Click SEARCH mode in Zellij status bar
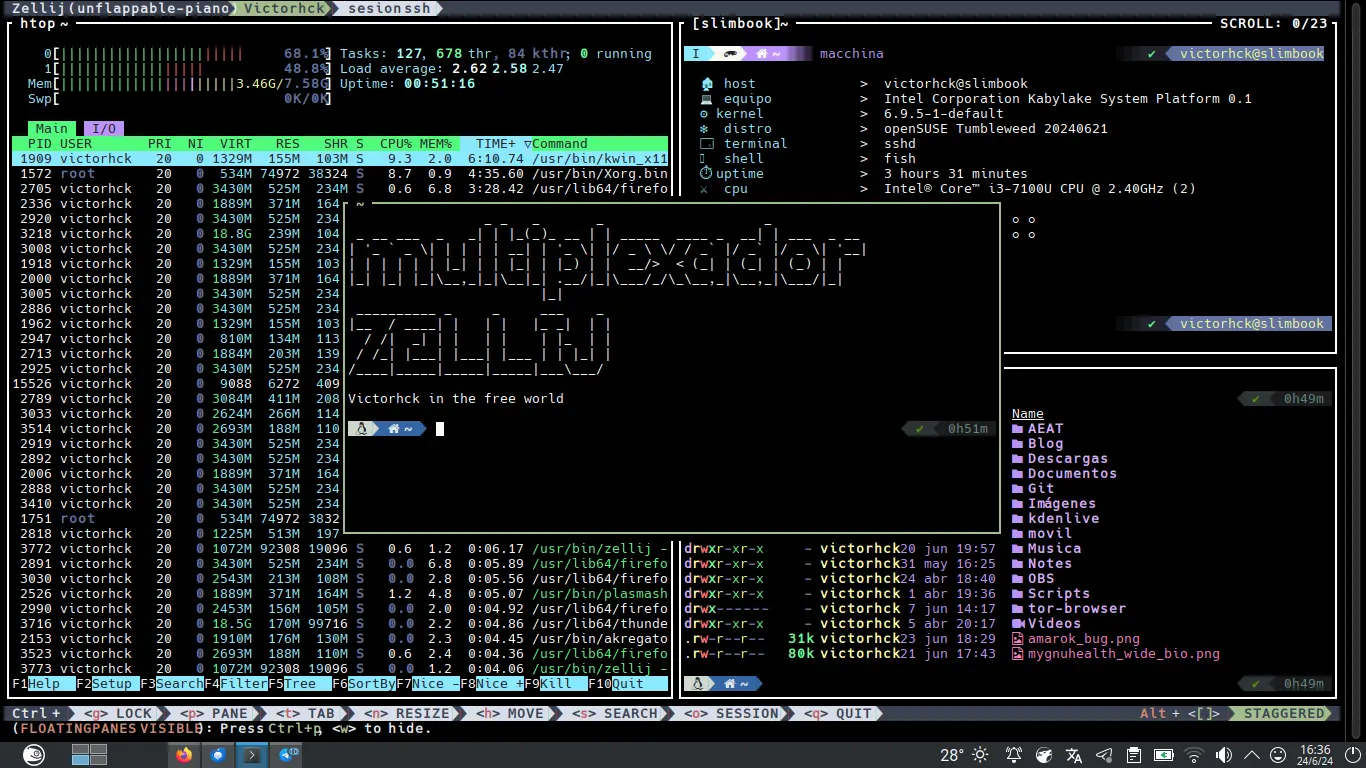Screen dimensions: 1366x768 click(615, 713)
